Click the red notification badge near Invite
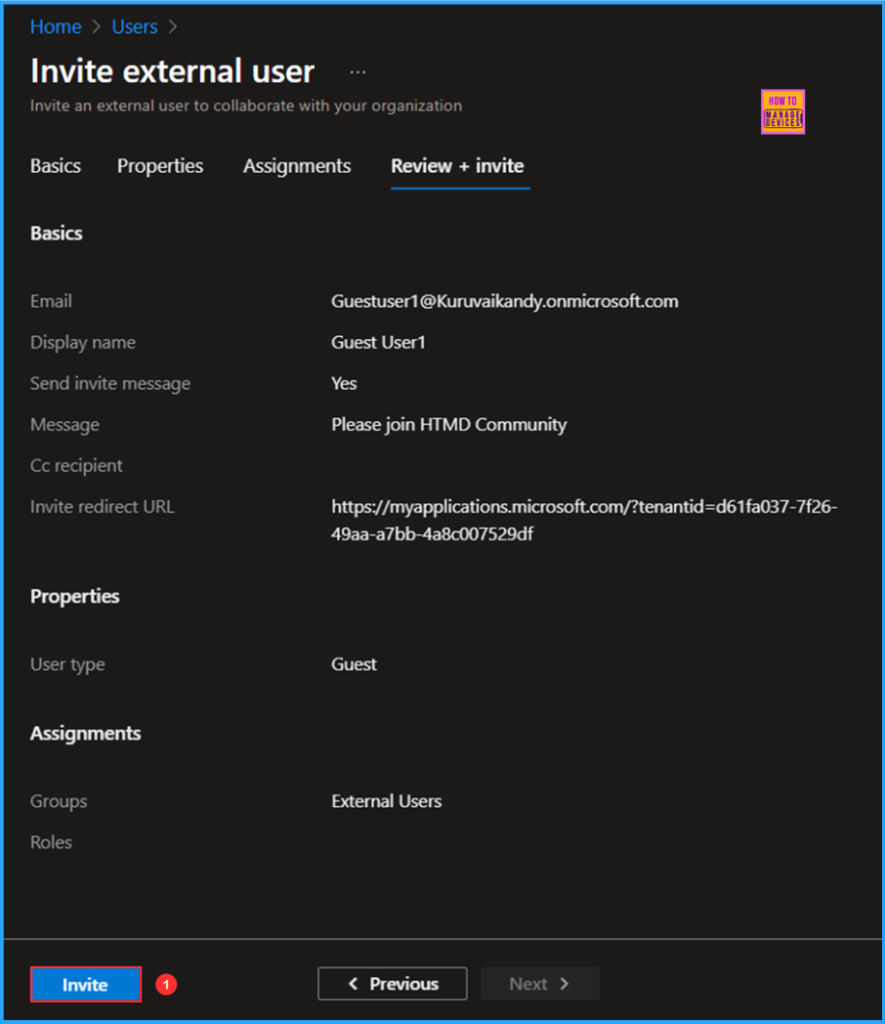 point(165,984)
